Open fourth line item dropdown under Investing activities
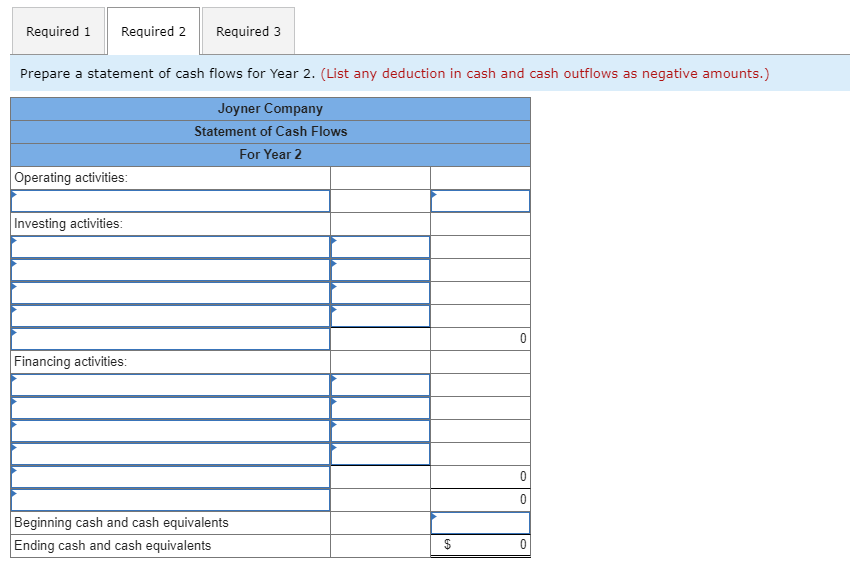 pyautogui.click(x=170, y=316)
